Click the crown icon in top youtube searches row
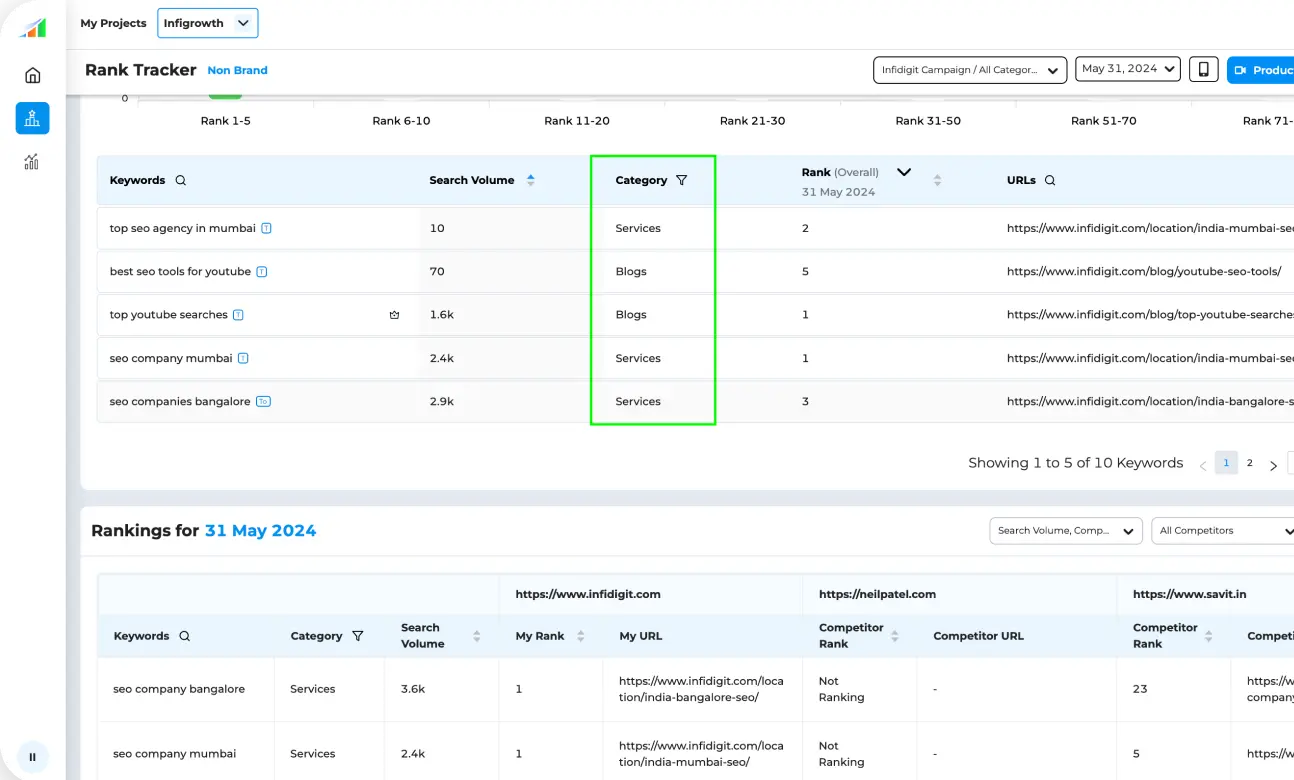1294x780 pixels. pos(394,315)
